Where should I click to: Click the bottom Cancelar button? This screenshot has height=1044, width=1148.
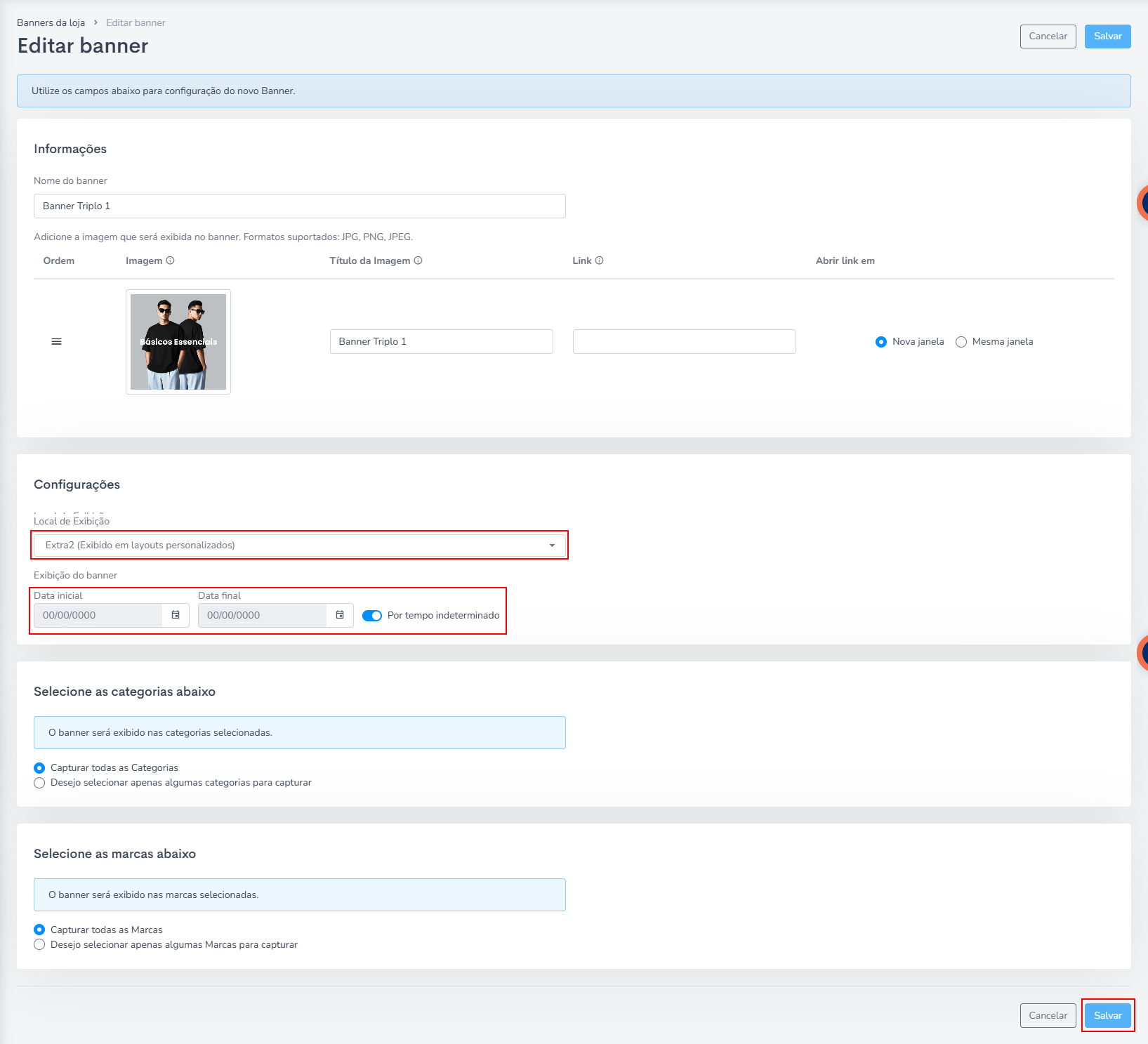[1048, 1015]
